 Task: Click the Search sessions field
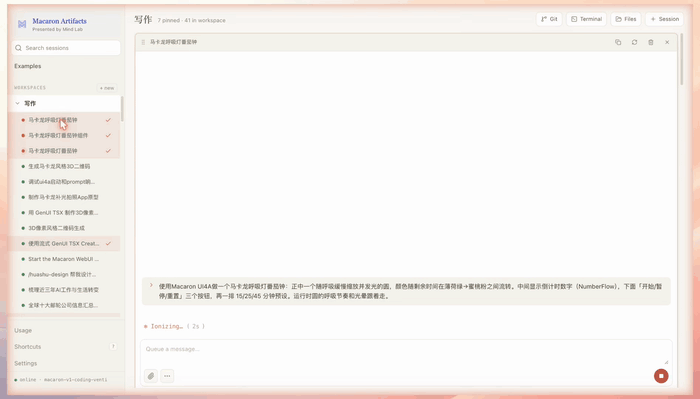(66, 48)
